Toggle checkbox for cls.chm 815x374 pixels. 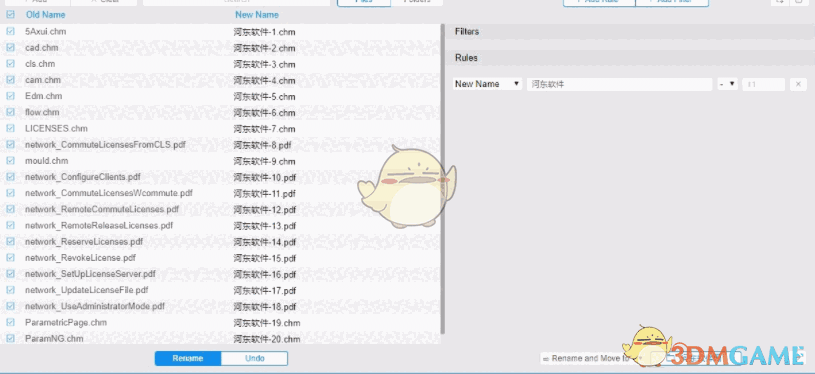(x=10, y=63)
